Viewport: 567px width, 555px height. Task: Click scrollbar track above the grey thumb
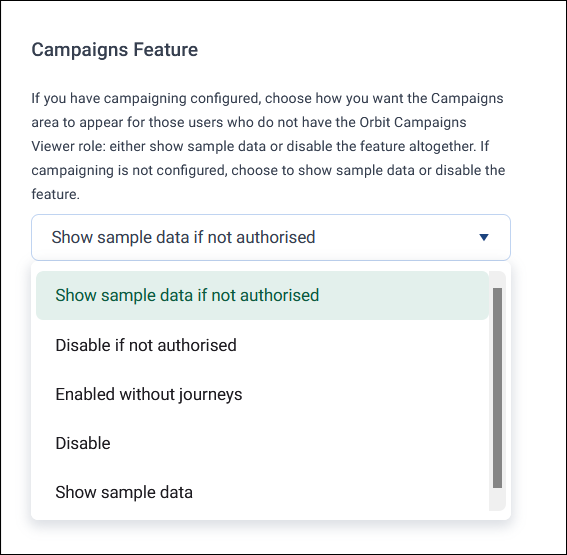[497, 279]
